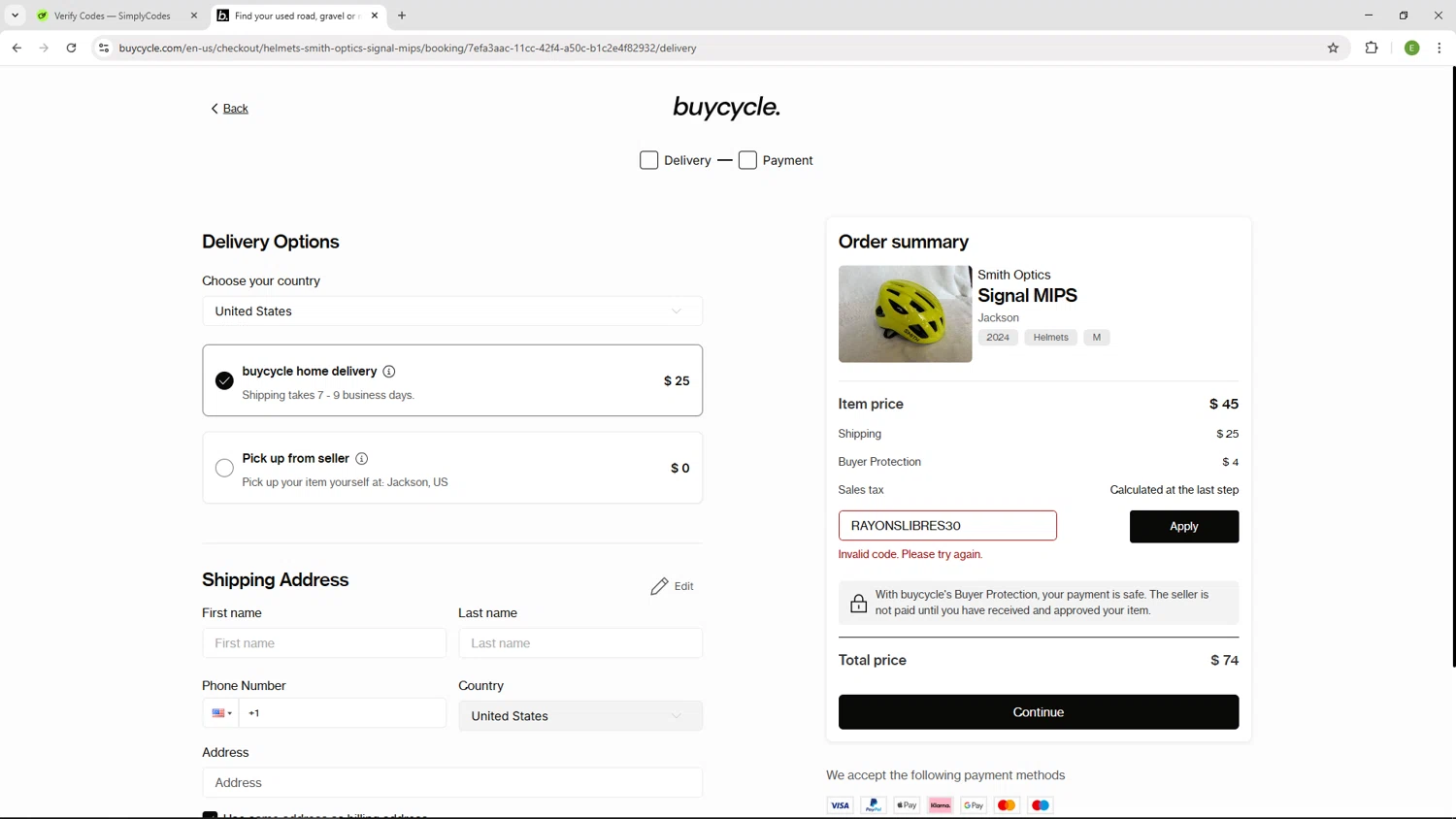Click the address bar URL

[408, 48]
